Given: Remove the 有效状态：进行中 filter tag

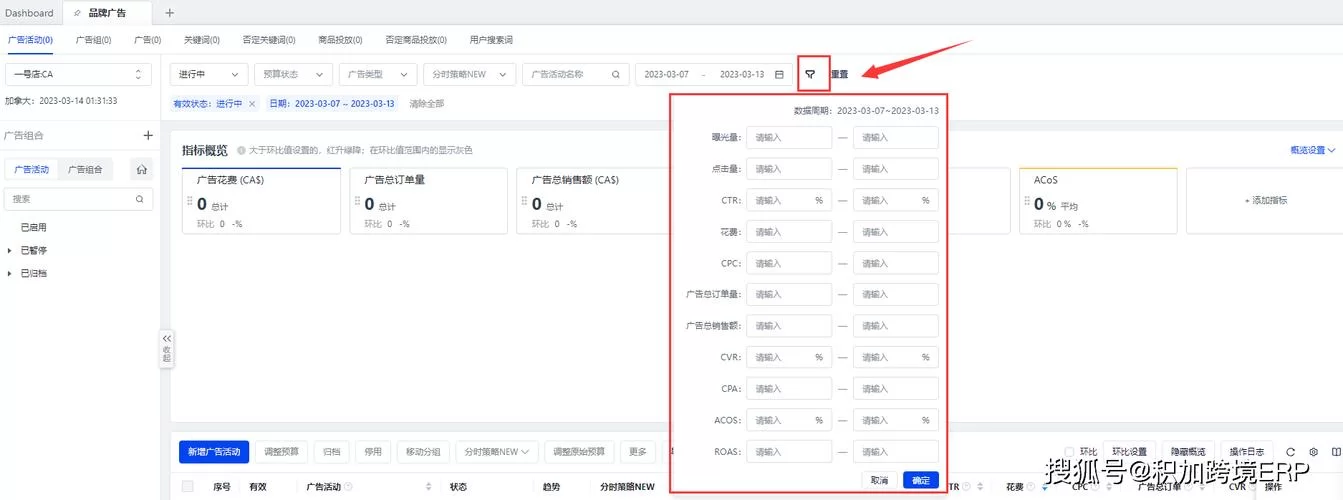Looking at the screenshot, I should [x=252, y=103].
